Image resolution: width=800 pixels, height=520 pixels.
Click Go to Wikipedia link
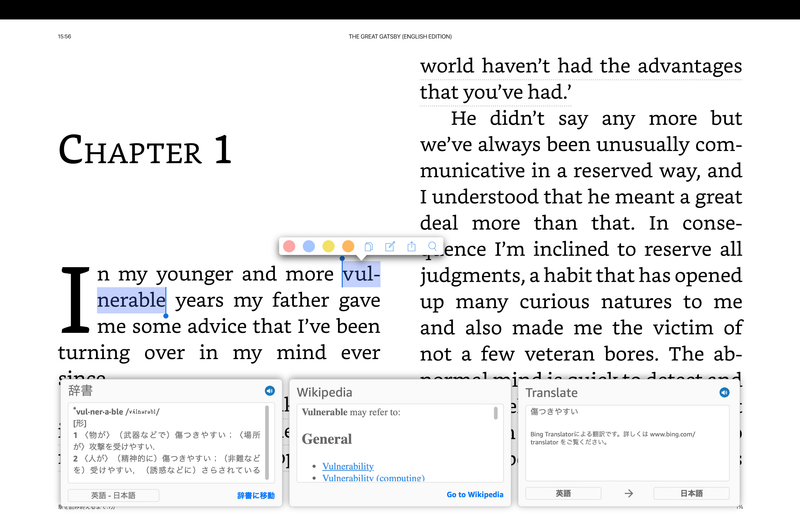point(474,494)
